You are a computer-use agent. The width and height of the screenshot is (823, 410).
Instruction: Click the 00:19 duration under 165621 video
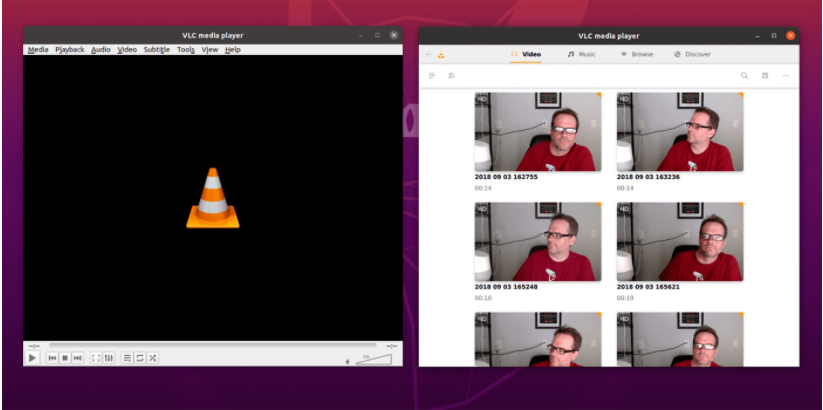(x=625, y=298)
